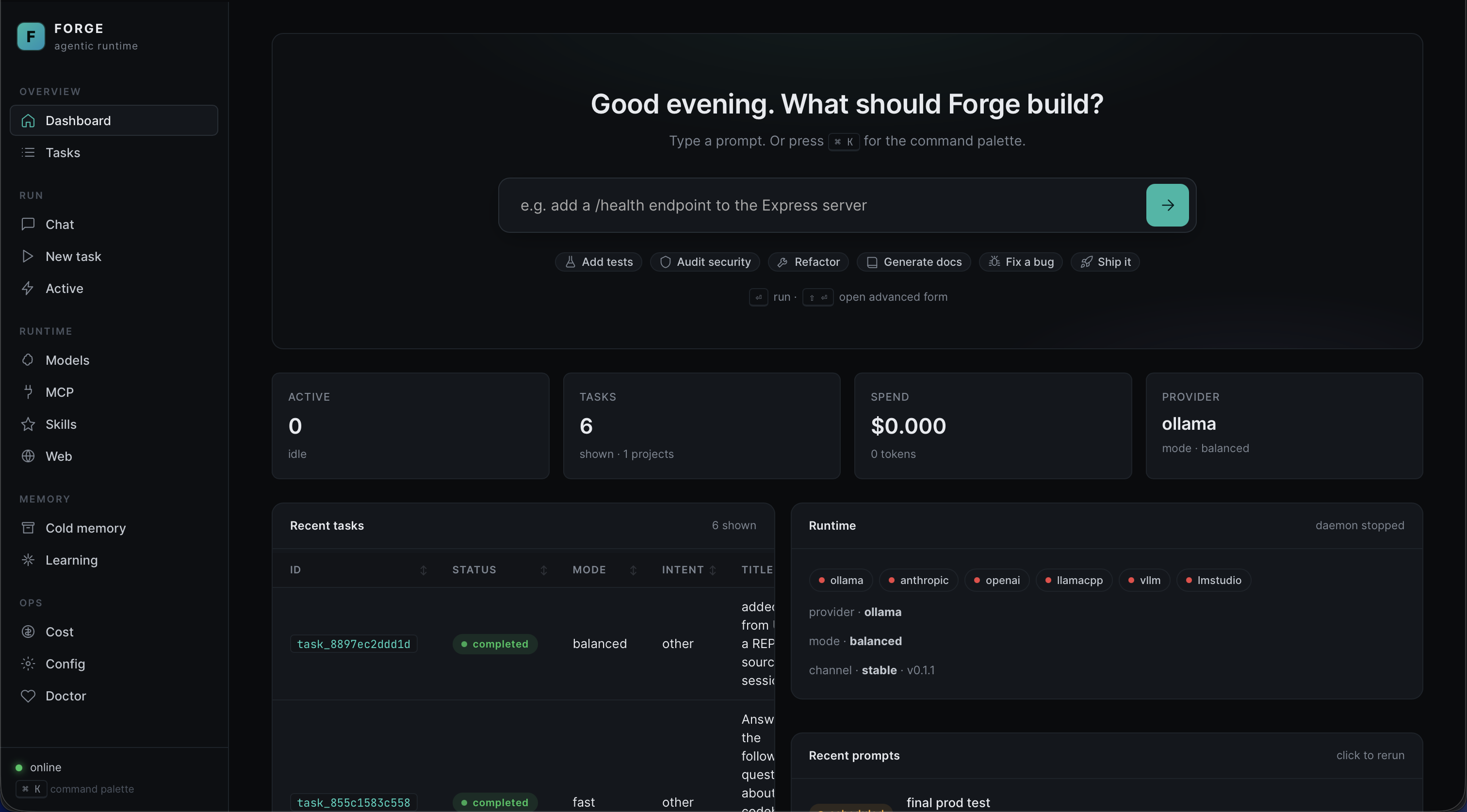Image resolution: width=1467 pixels, height=812 pixels.
Task: Toggle the anthropic provider chip
Action: tap(919, 580)
